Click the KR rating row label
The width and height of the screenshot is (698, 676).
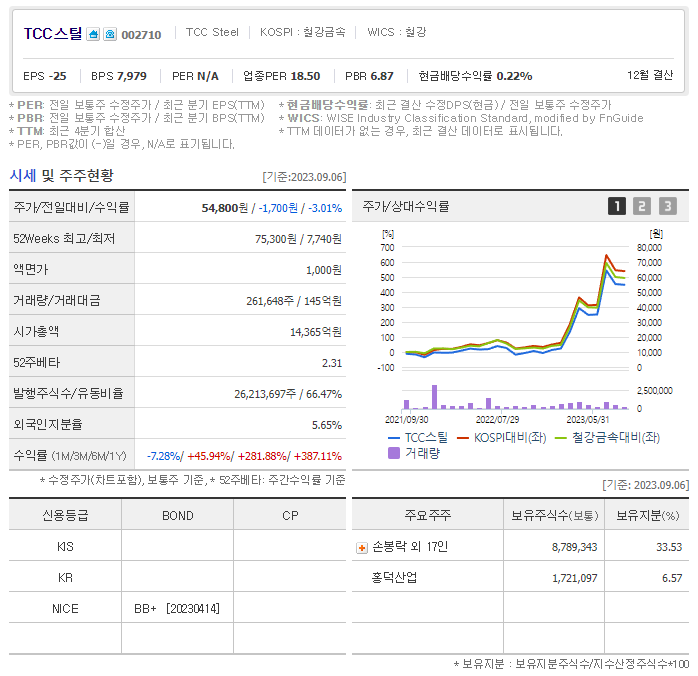pos(65,578)
